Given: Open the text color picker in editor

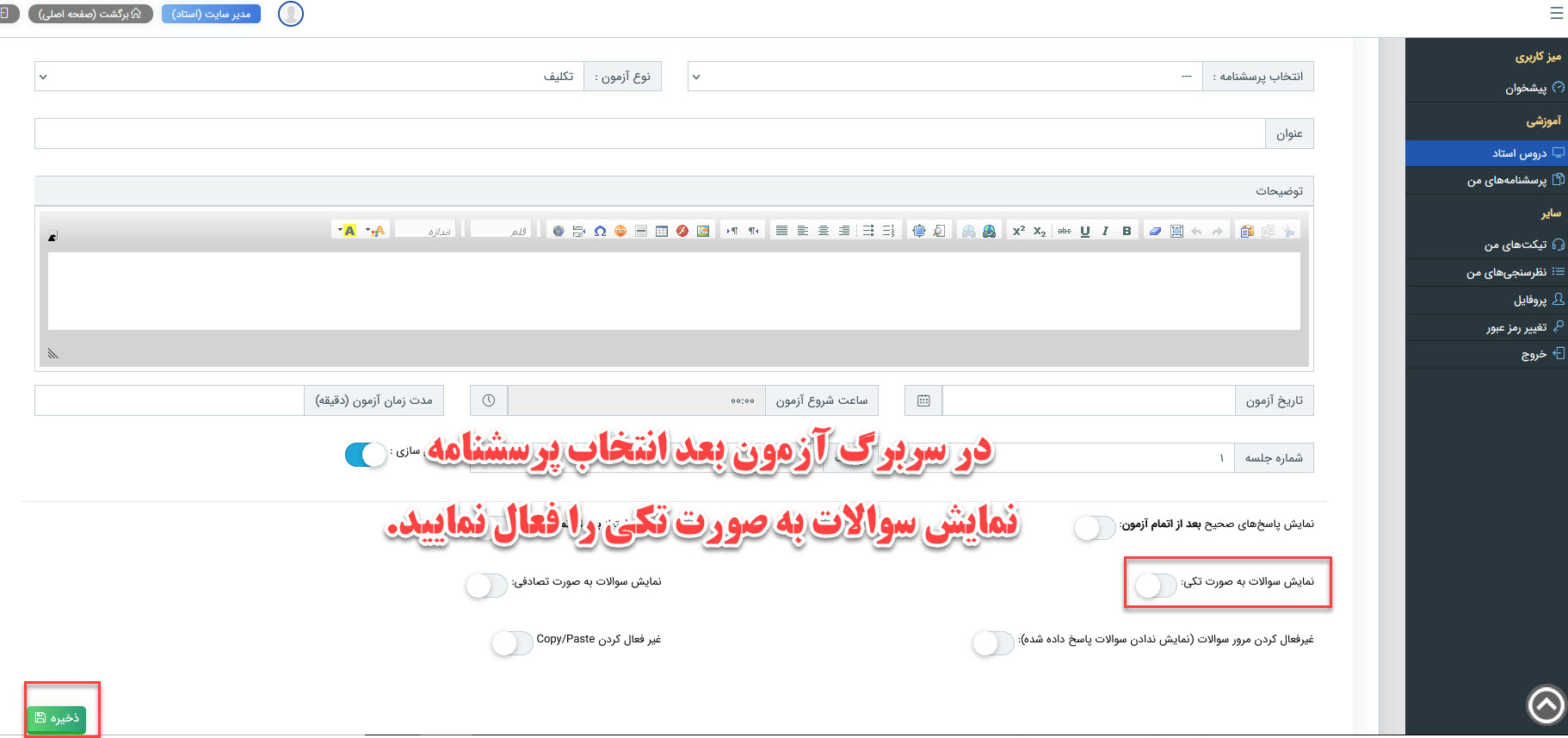Looking at the screenshot, I should (375, 231).
